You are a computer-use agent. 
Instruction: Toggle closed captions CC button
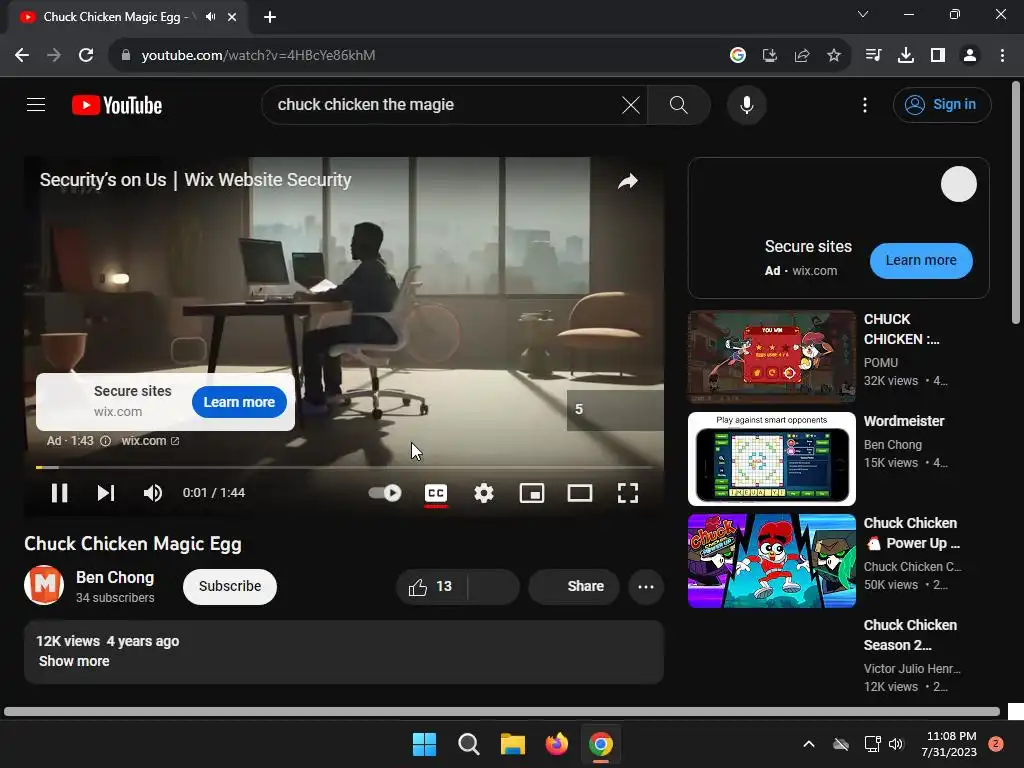[436, 493]
